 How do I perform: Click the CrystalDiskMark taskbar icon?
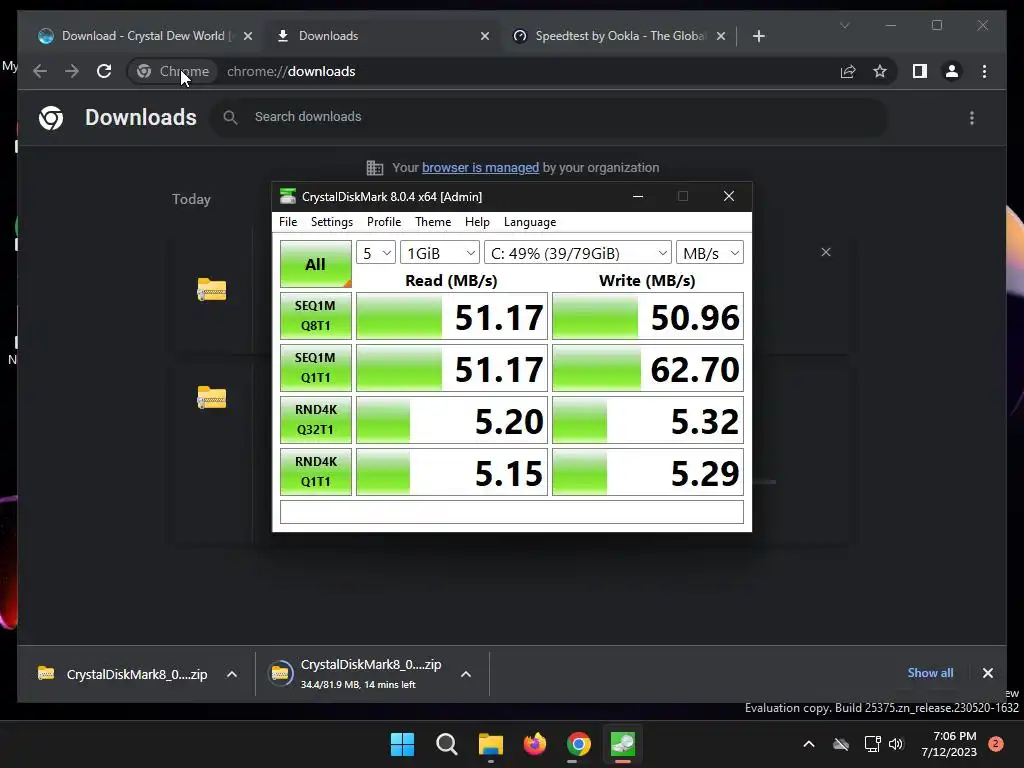click(x=623, y=744)
